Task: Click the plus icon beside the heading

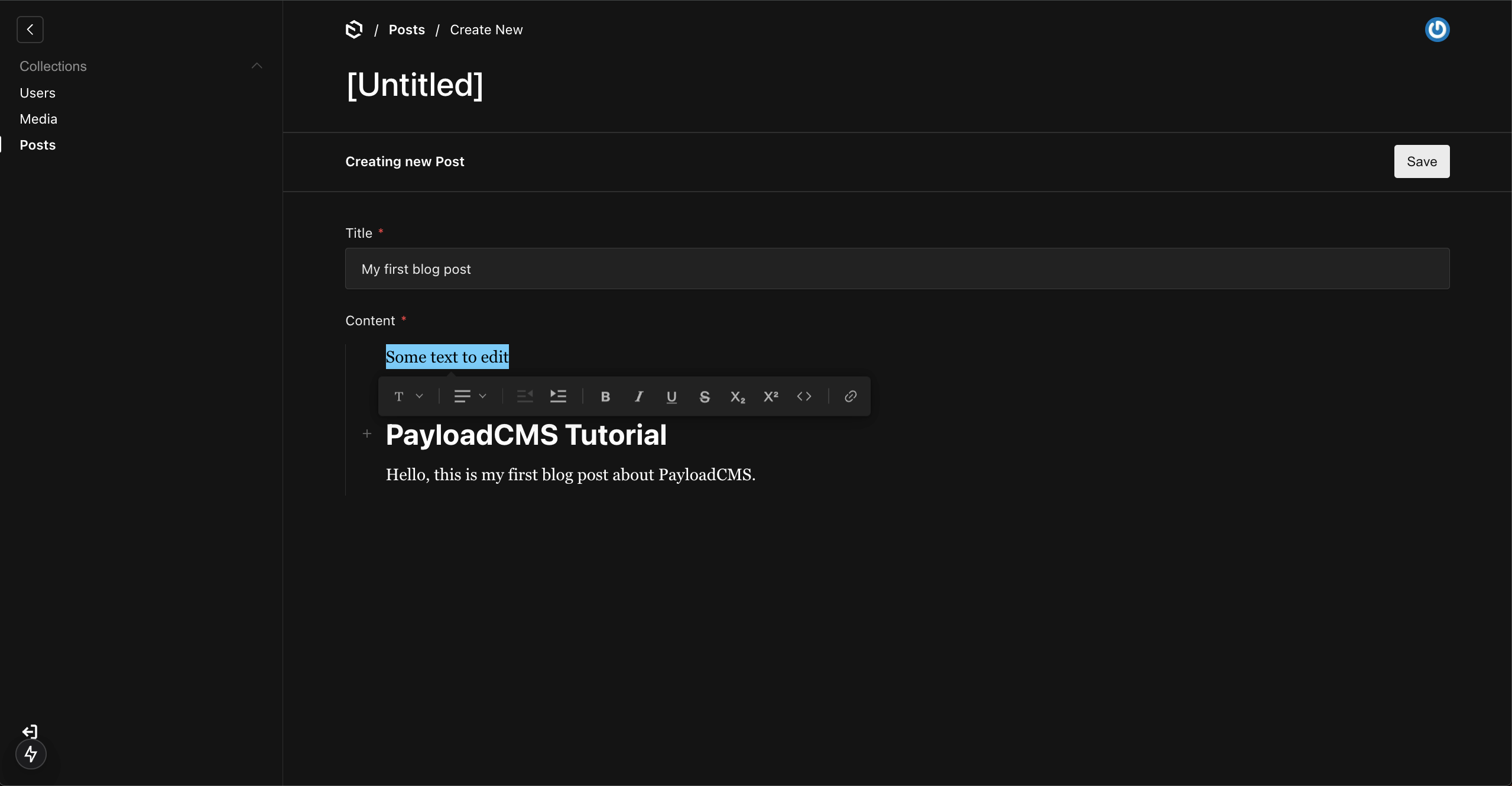Action: [367, 434]
